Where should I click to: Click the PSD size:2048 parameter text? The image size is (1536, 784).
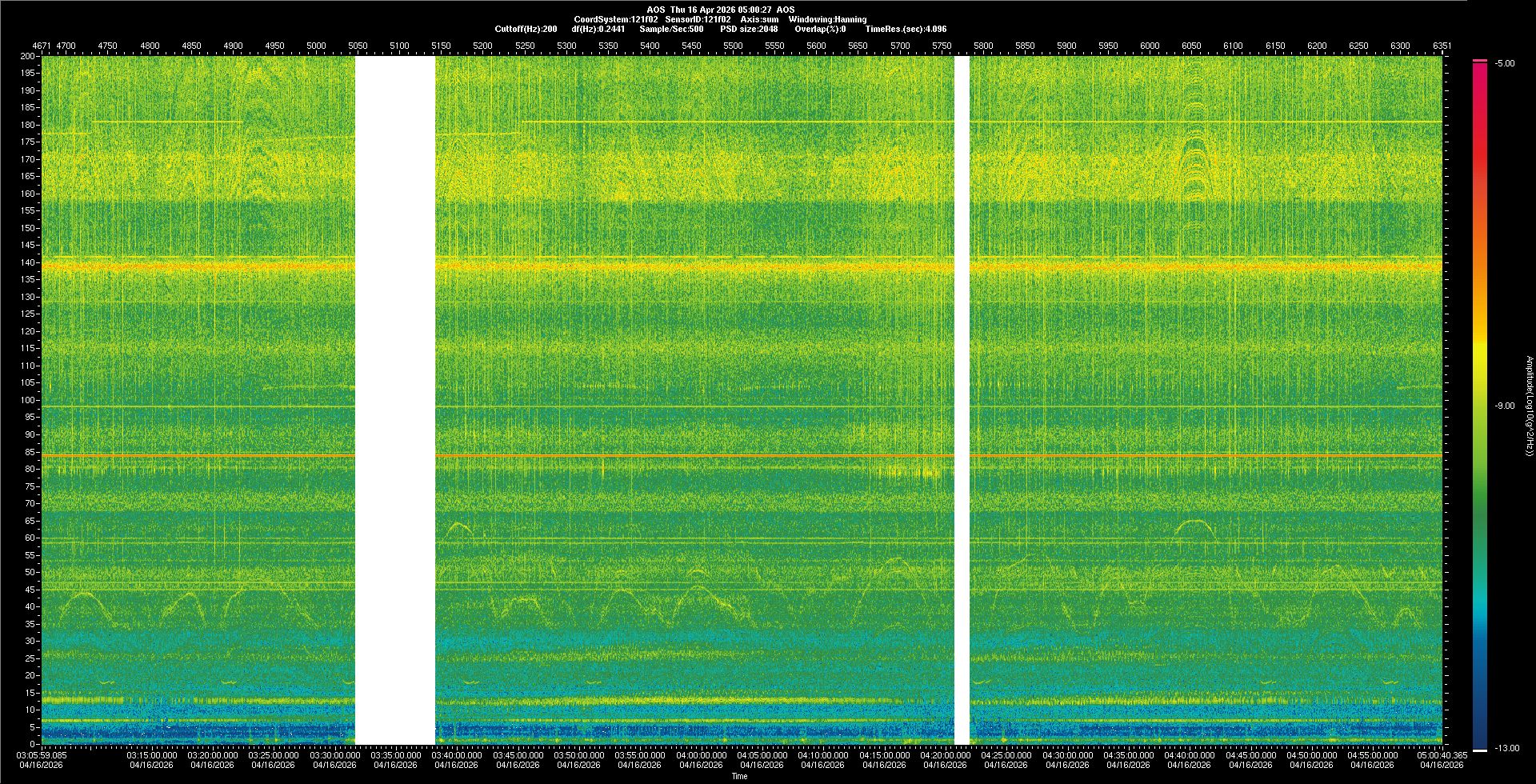click(749, 29)
